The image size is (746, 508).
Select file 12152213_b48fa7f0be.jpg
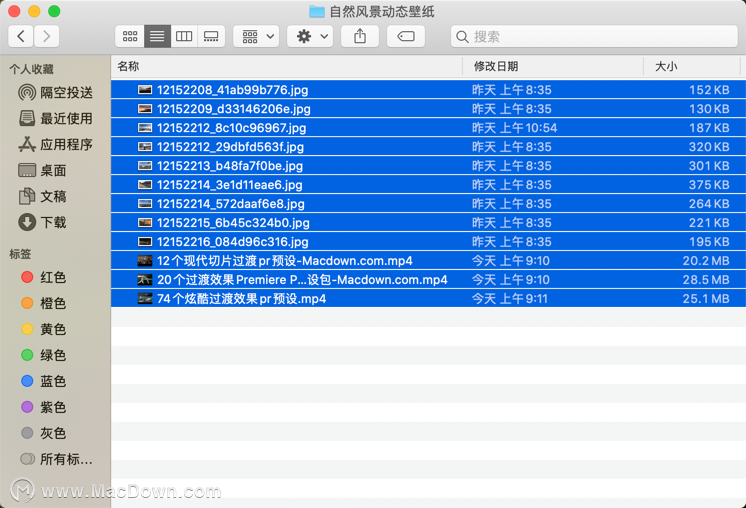[x=428, y=166]
